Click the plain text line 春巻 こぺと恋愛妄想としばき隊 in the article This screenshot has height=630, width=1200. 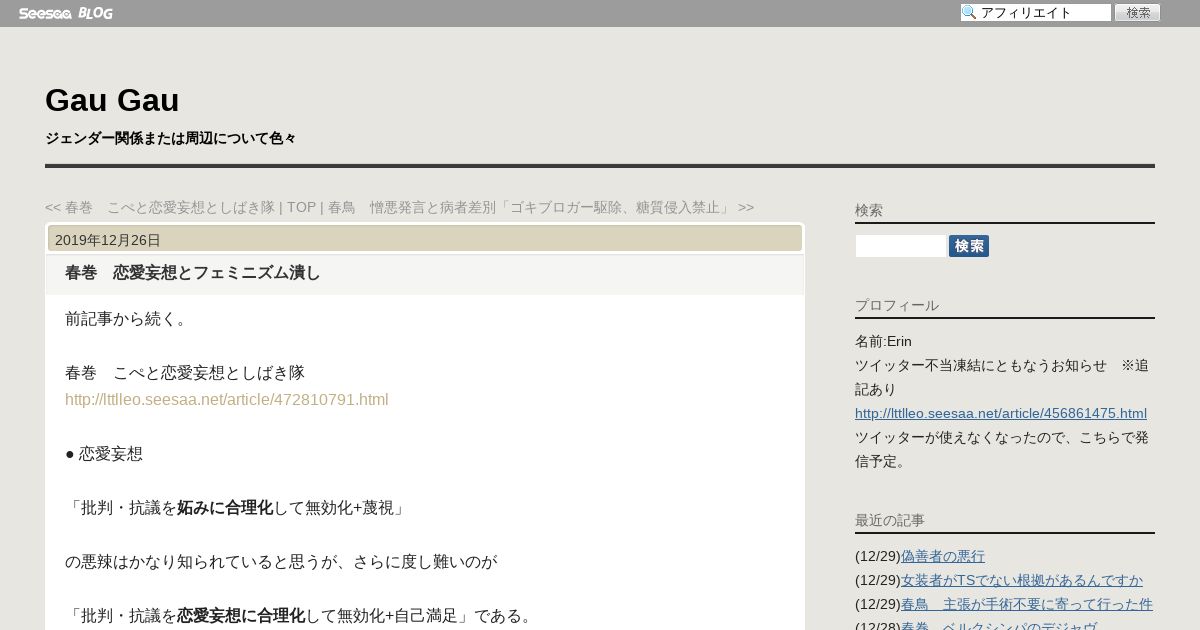tap(185, 373)
